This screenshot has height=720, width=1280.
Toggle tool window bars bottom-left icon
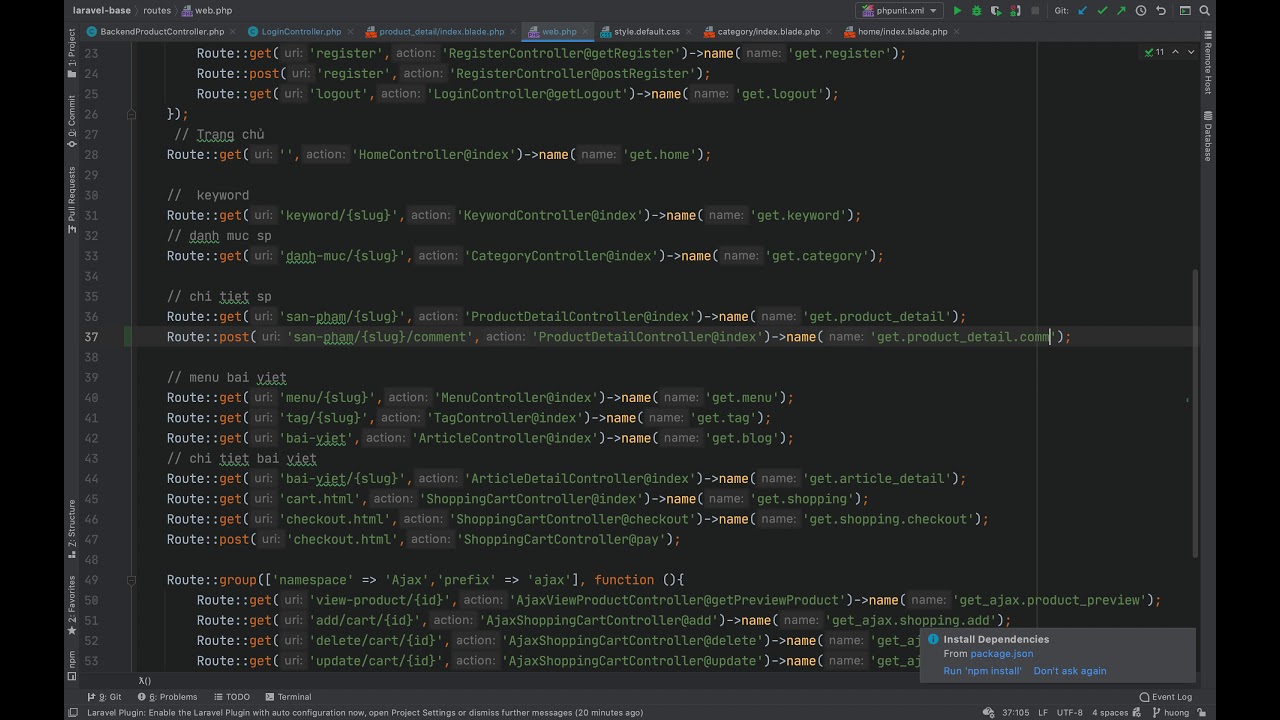click(x=72, y=713)
